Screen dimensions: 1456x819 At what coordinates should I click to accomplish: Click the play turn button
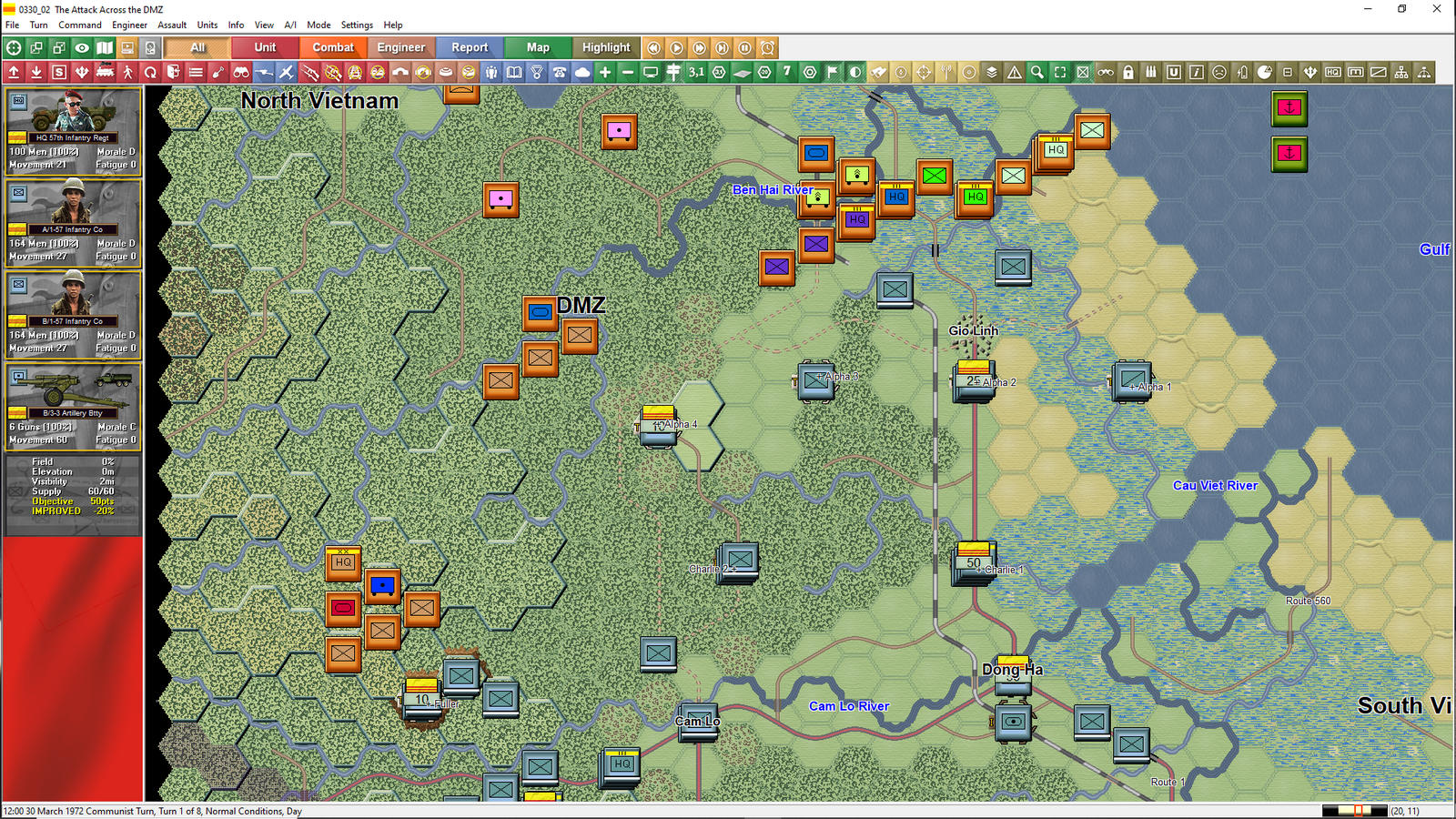(676, 47)
